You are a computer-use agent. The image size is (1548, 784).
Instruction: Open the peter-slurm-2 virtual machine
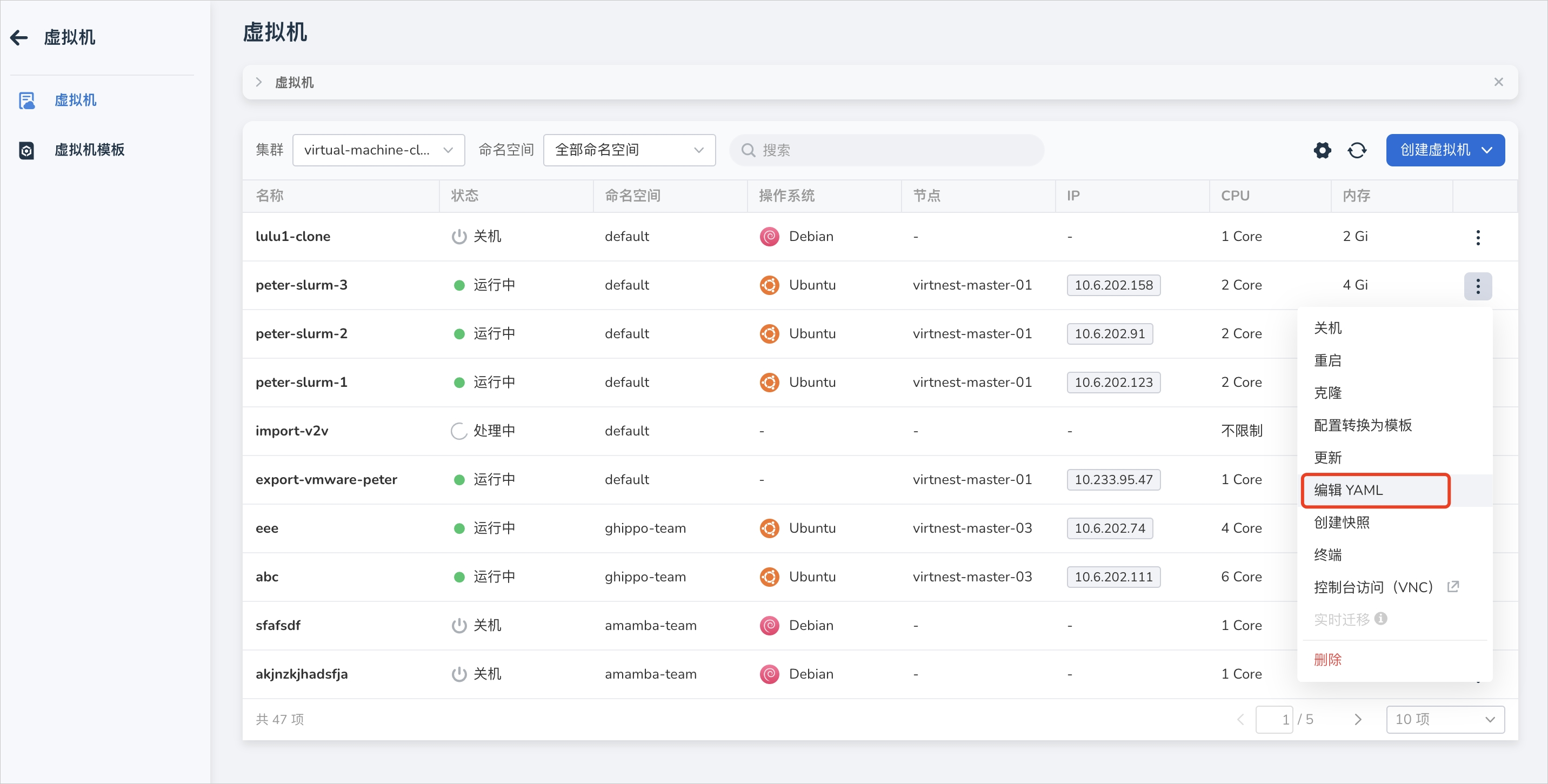(x=301, y=334)
